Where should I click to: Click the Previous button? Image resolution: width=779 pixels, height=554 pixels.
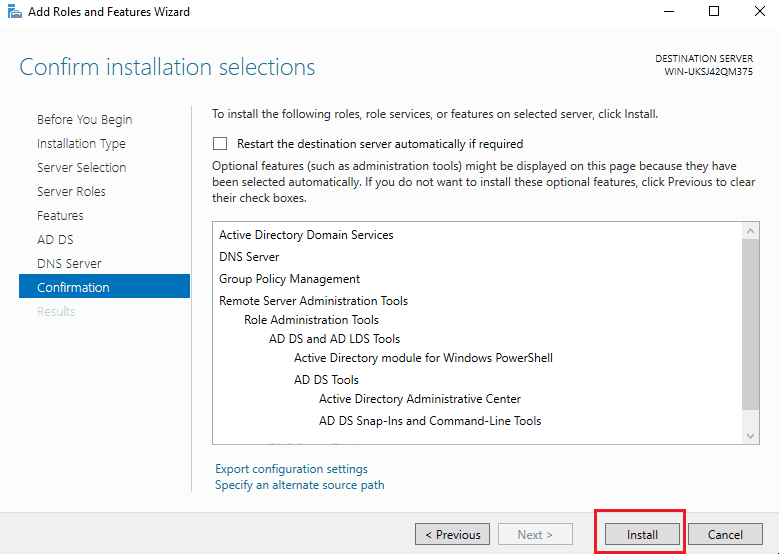click(452, 535)
